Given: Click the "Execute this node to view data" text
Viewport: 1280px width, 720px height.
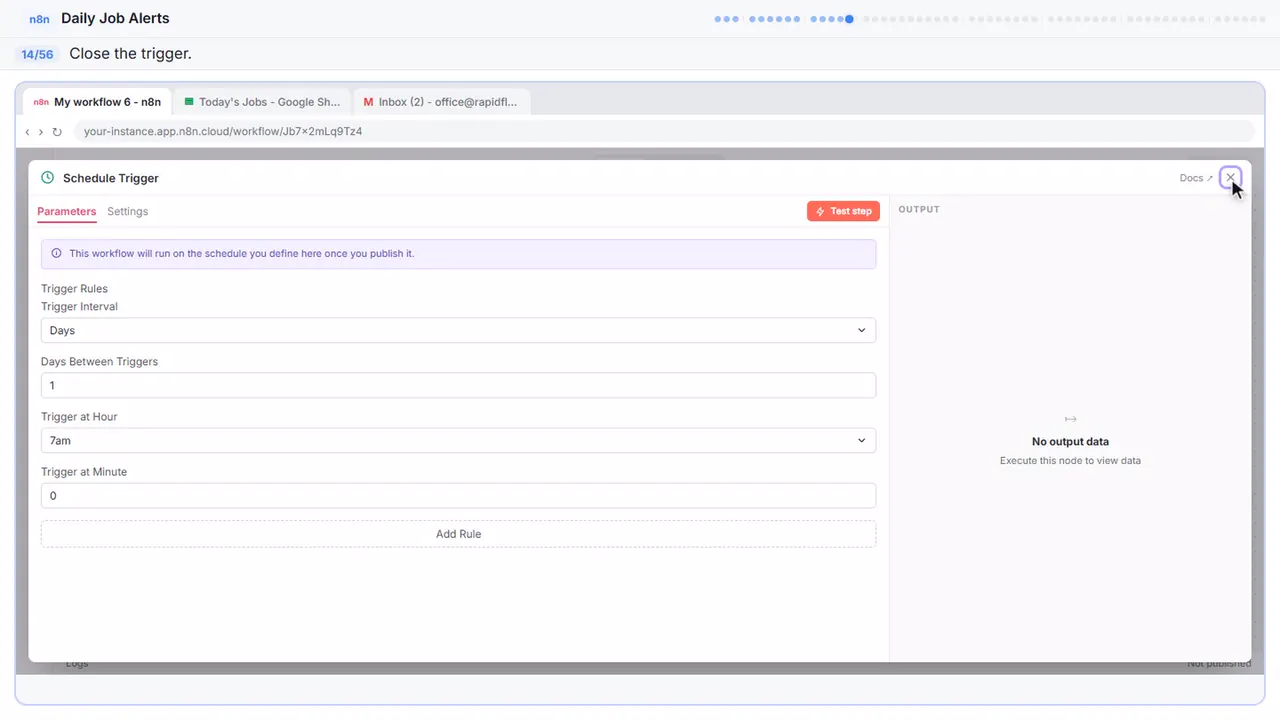Looking at the screenshot, I should [x=1070, y=461].
